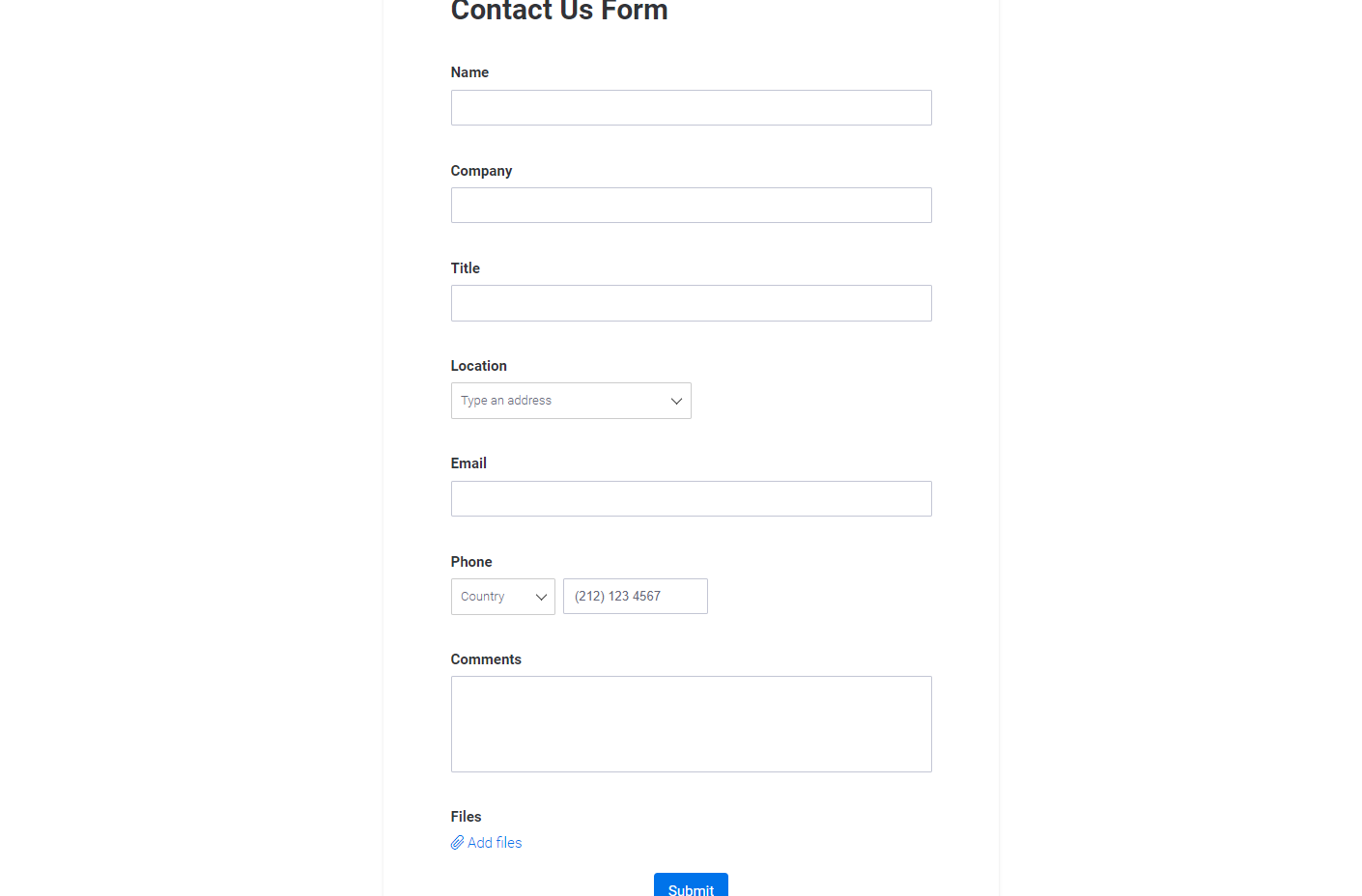Click inside the Email input field
Viewport: 1362px width, 896px height.
(x=691, y=498)
